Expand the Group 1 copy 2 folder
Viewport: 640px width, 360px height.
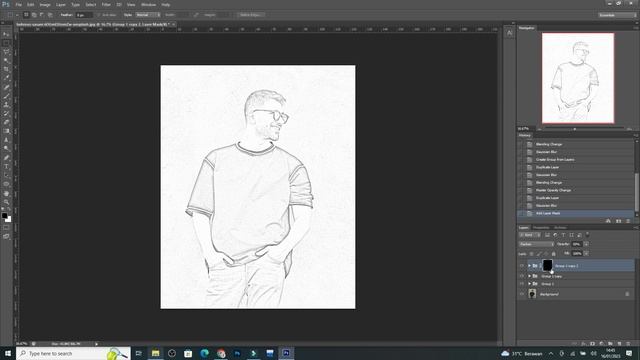tap(529, 266)
